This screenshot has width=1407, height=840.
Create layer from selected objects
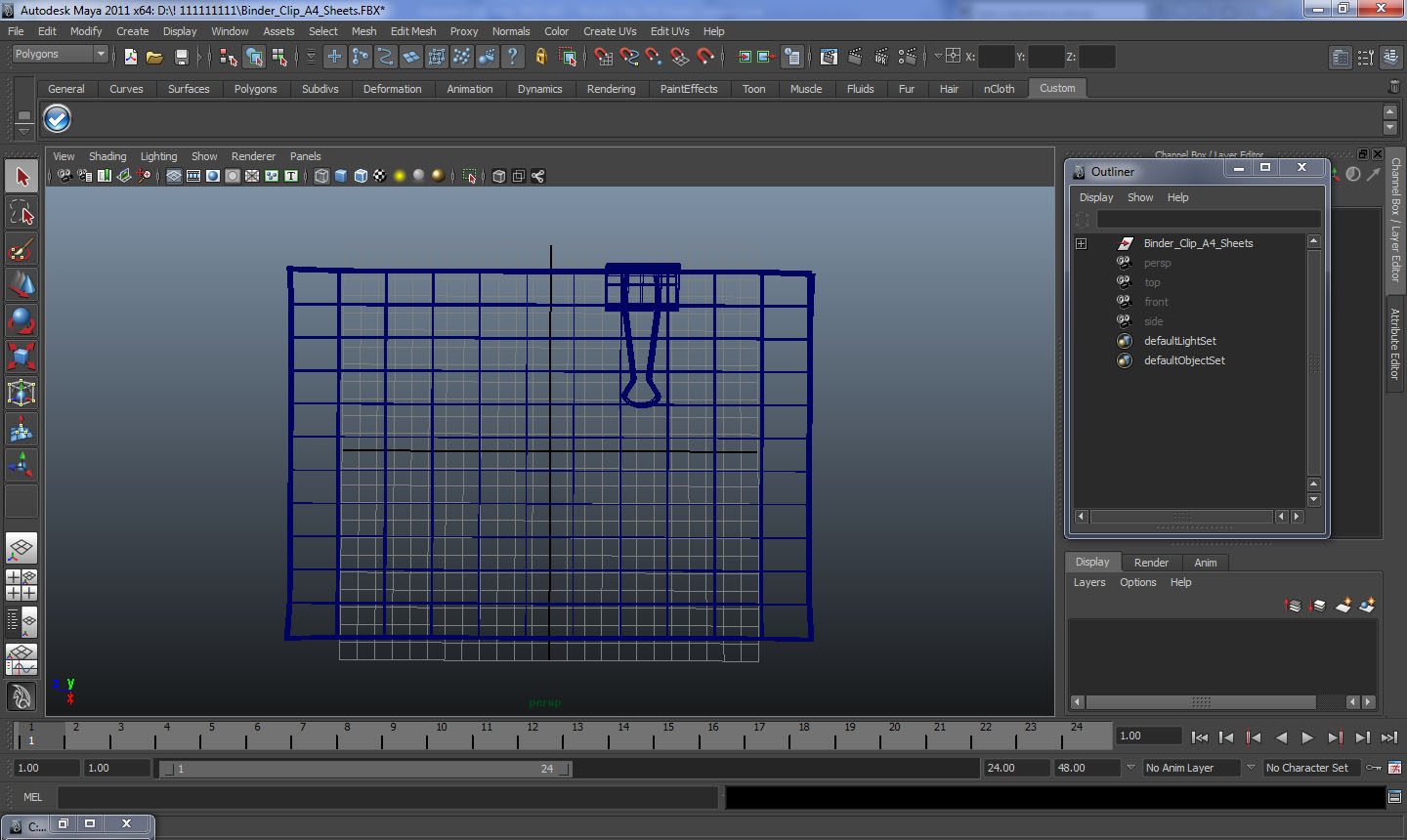pos(1367,606)
